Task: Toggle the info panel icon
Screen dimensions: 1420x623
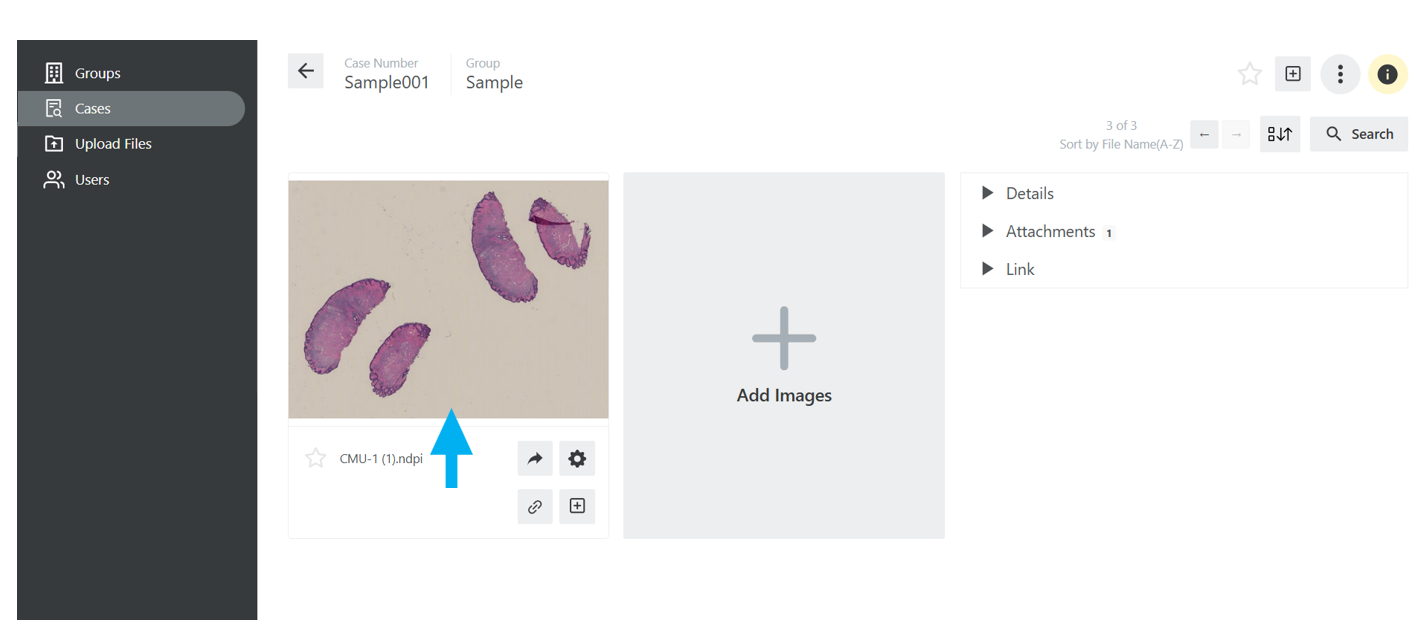Action: point(1387,74)
